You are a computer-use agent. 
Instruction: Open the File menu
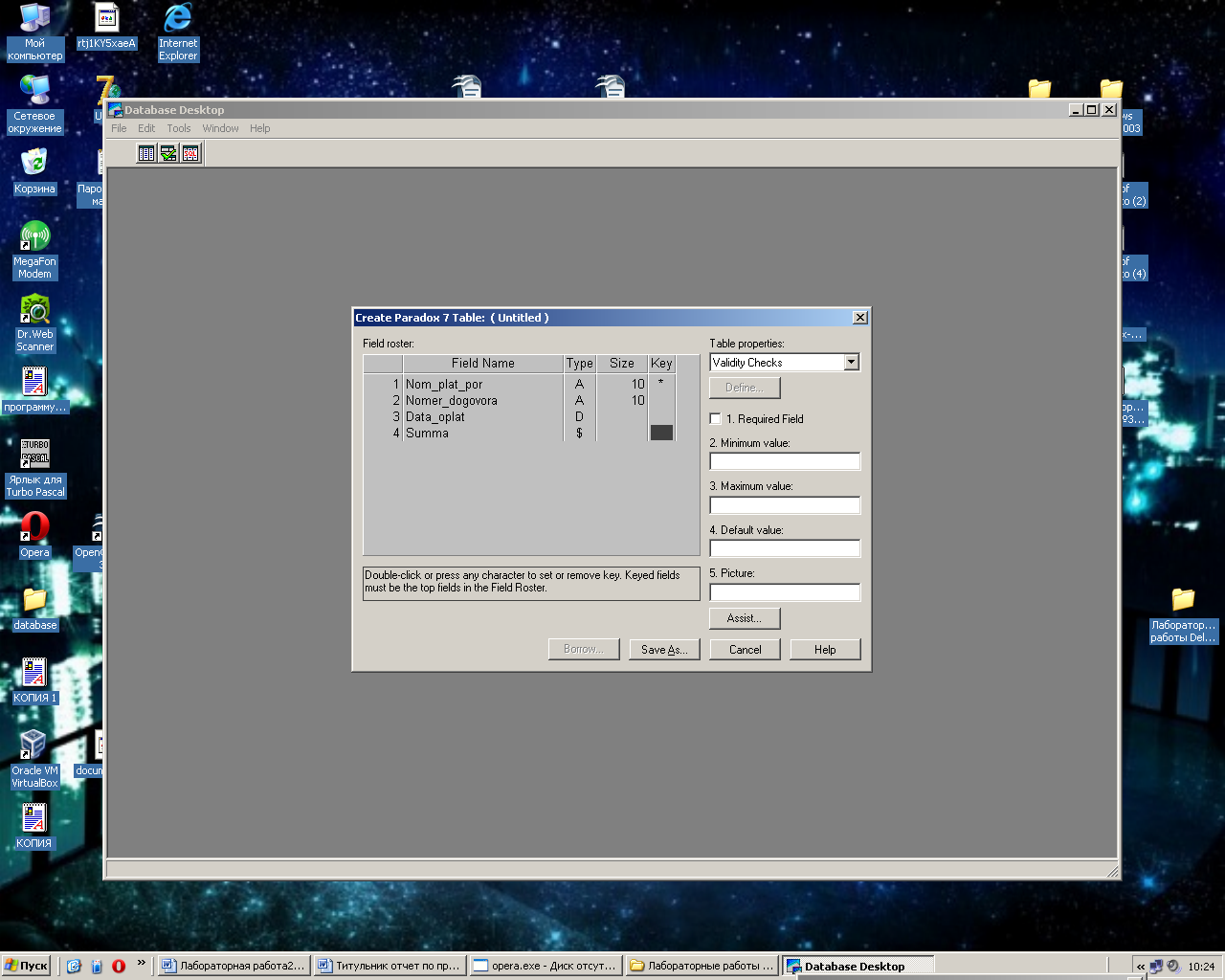119,128
